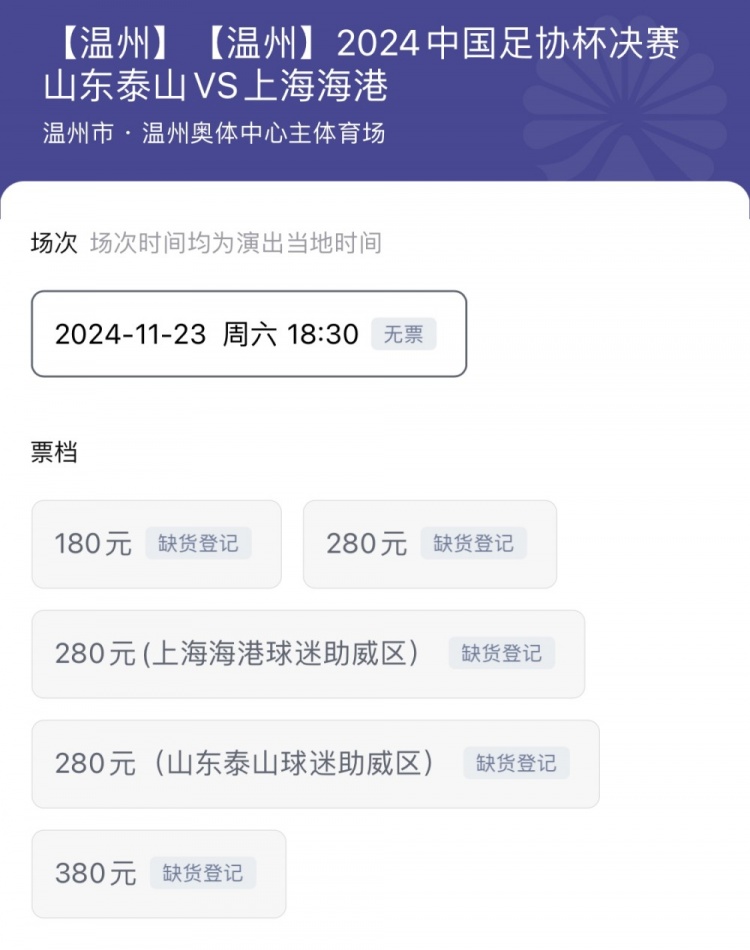
Task: Tap 缺货登记 beside the 180元 price
Action: coord(198,543)
